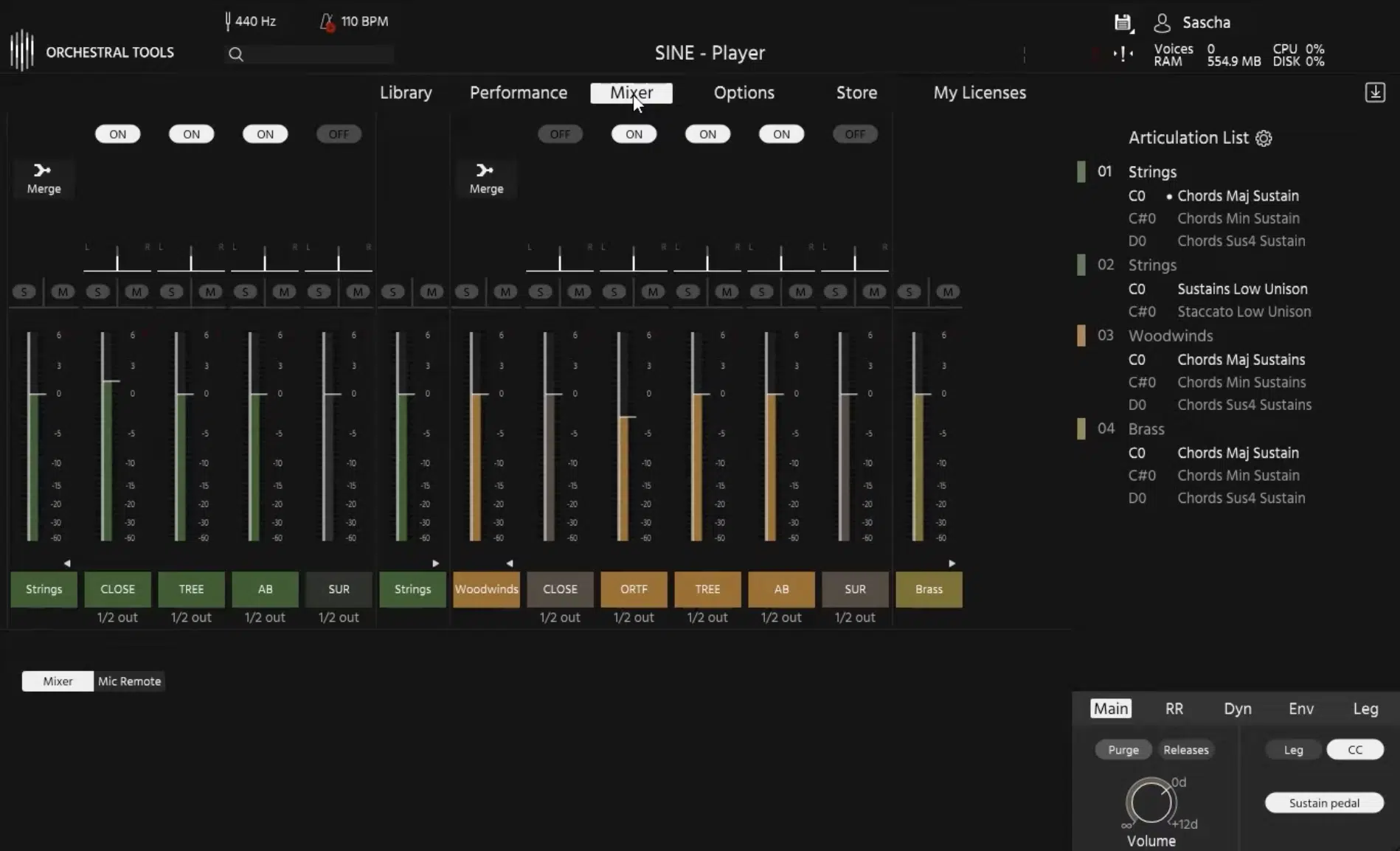
Task: Mute the first Strings channel
Action: (x=63, y=292)
